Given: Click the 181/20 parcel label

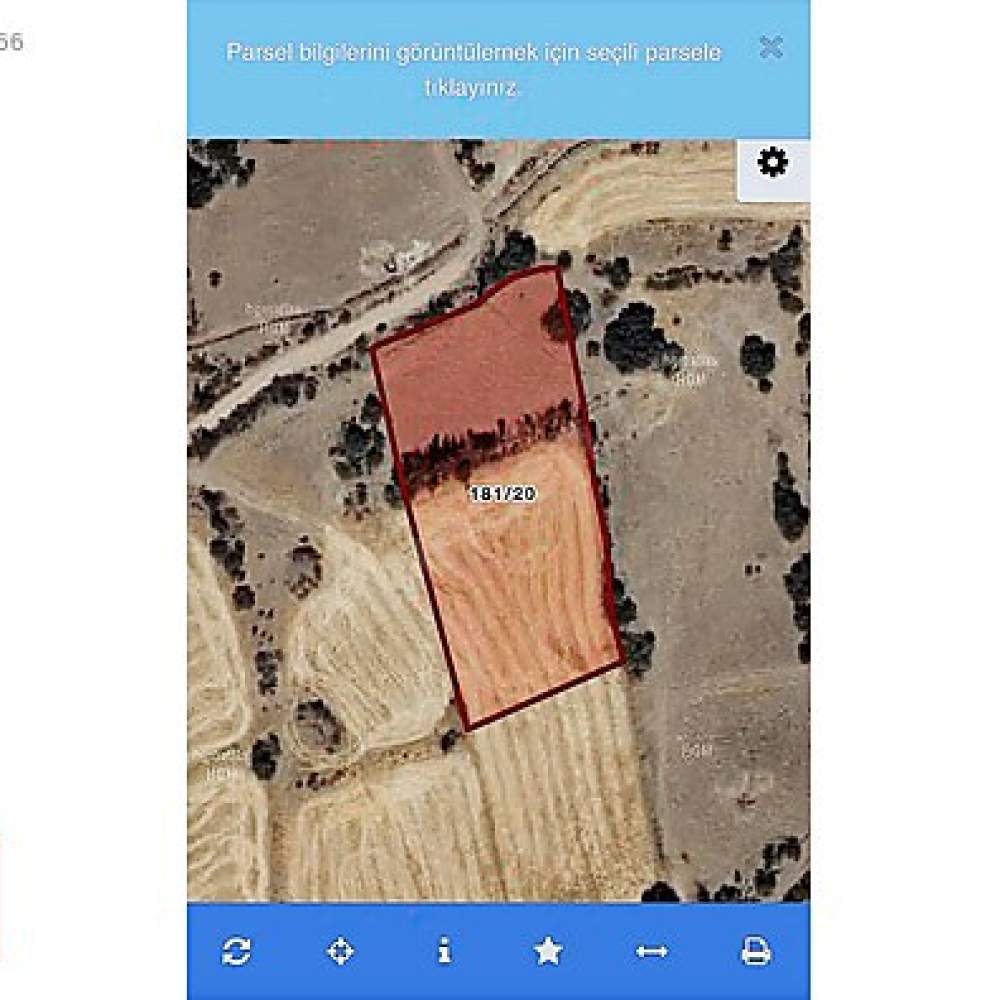Looking at the screenshot, I should click(x=503, y=494).
